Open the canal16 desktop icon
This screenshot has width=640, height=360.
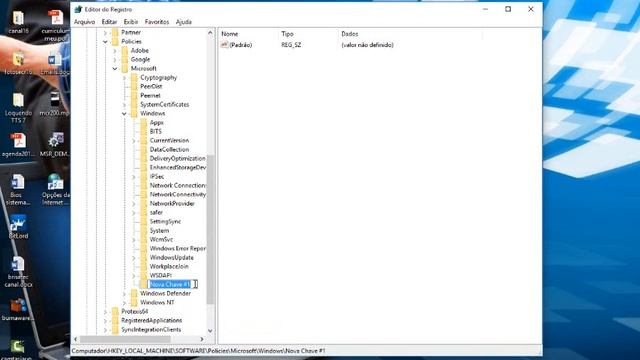(18, 22)
